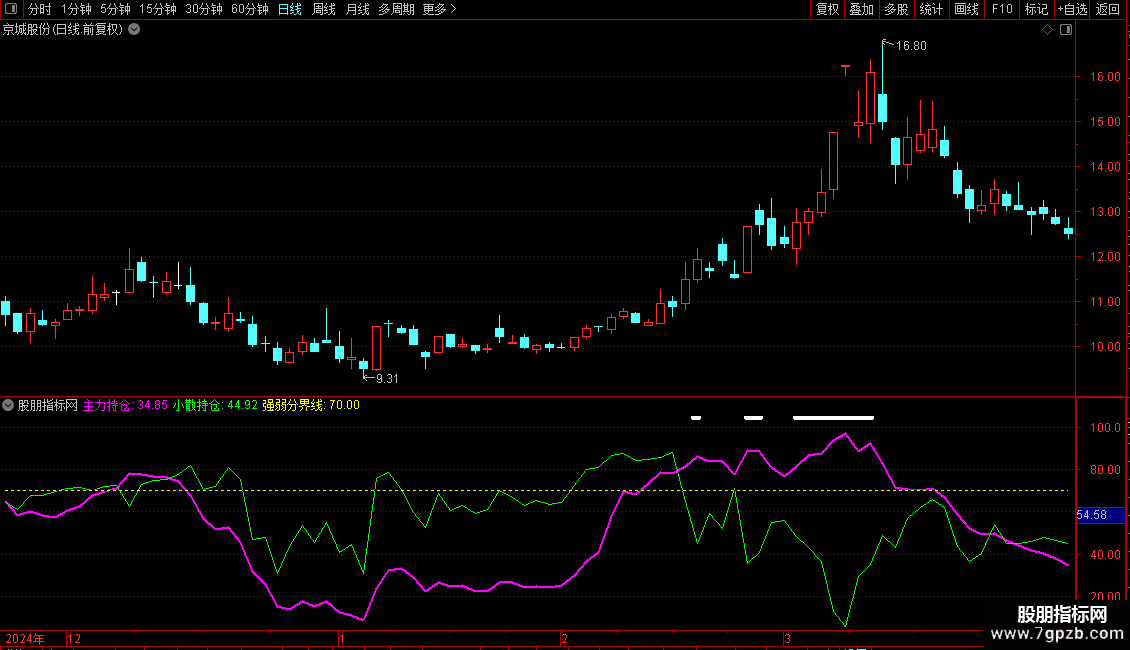The height and width of the screenshot is (650, 1130).
Task: Click 强弱分界线: 70.00 label
Action: pyautogui.click(x=311, y=405)
